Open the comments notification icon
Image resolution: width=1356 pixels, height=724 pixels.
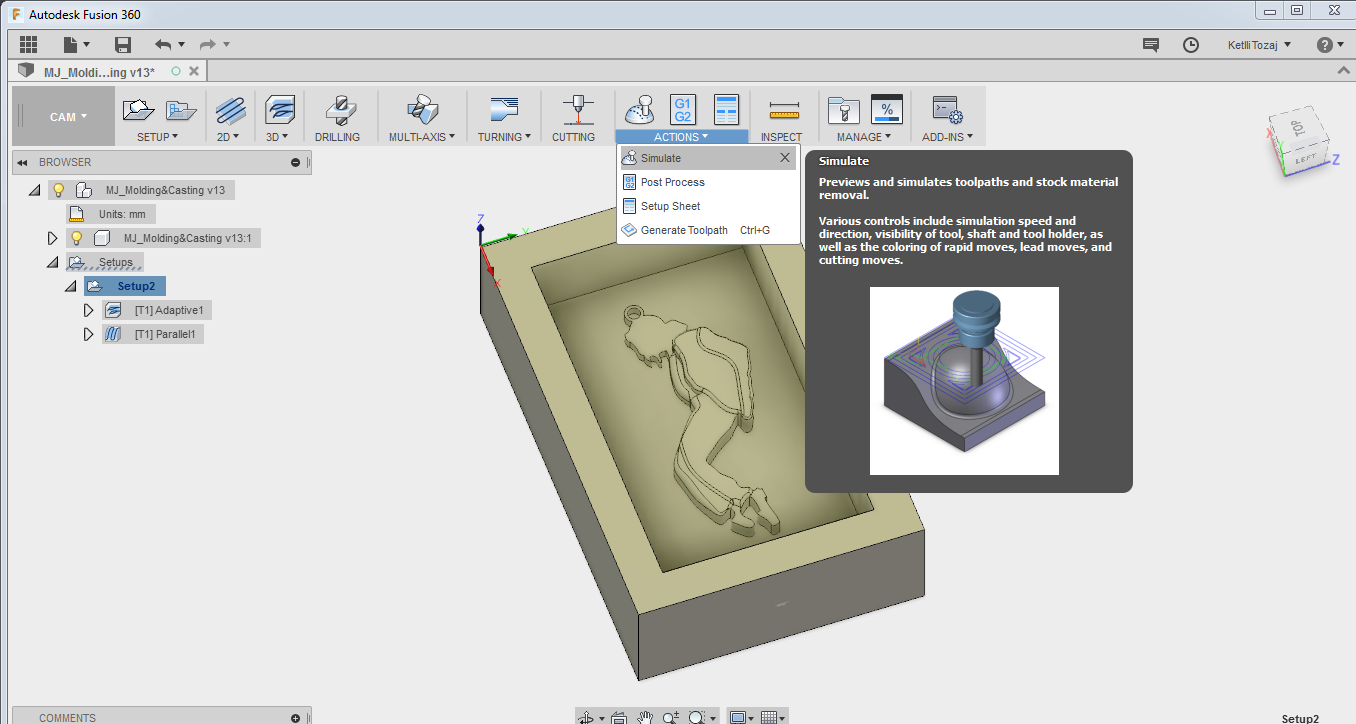[1151, 44]
